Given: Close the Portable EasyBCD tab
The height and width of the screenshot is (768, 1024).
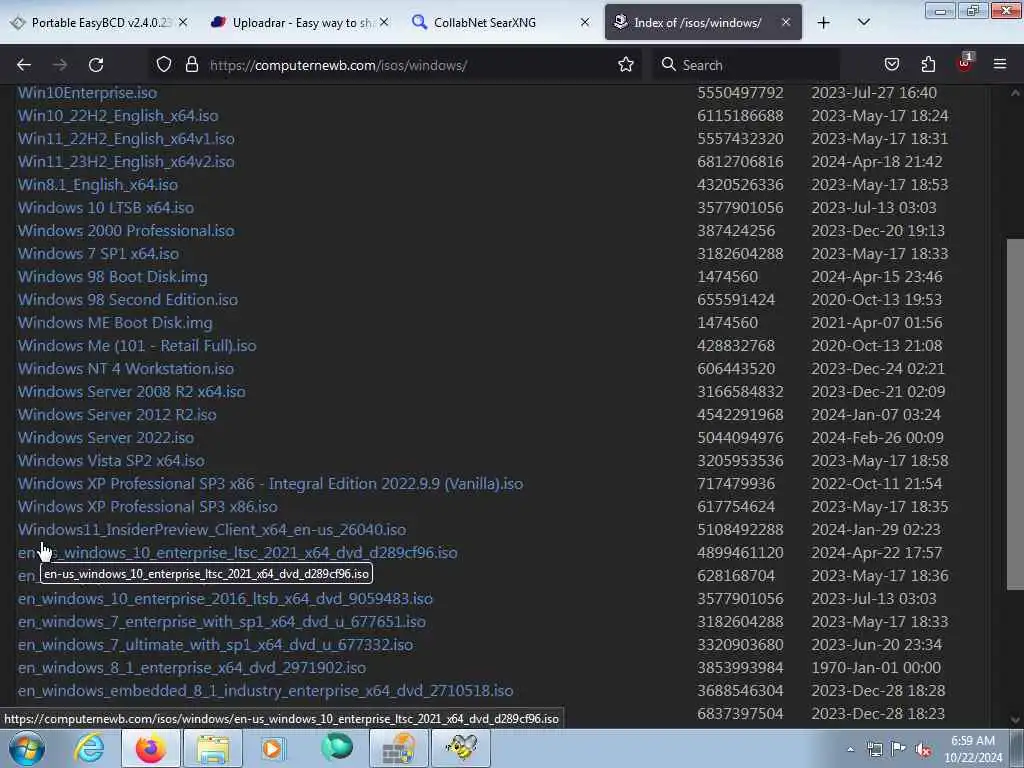Looking at the screenshot, I should (183, 23).
